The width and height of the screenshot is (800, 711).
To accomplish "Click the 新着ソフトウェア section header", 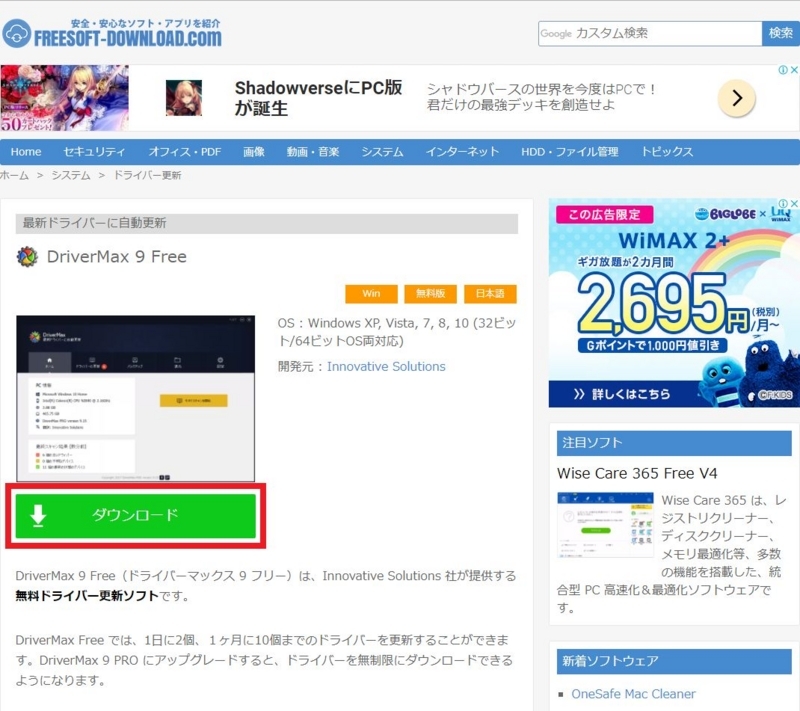I will 674,662.
